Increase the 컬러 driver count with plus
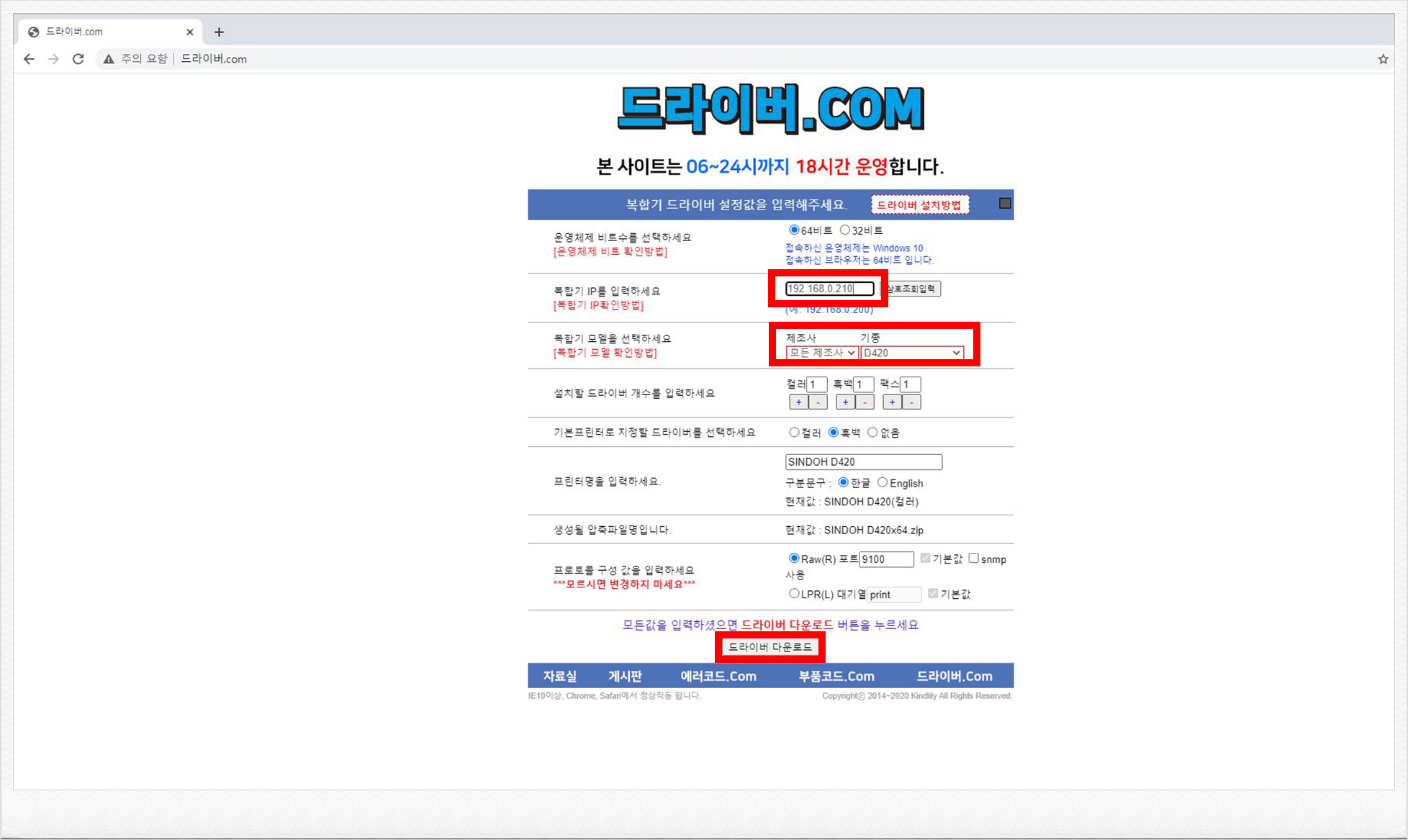Screen dimensions: 1408x840 click(798, 402)
